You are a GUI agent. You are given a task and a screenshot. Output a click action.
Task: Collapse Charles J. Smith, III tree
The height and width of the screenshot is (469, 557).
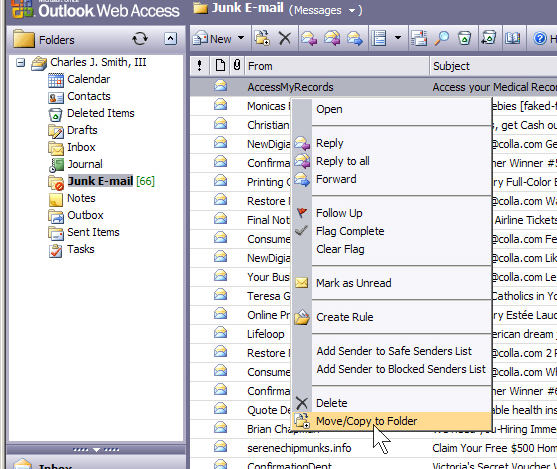point(21,63)
